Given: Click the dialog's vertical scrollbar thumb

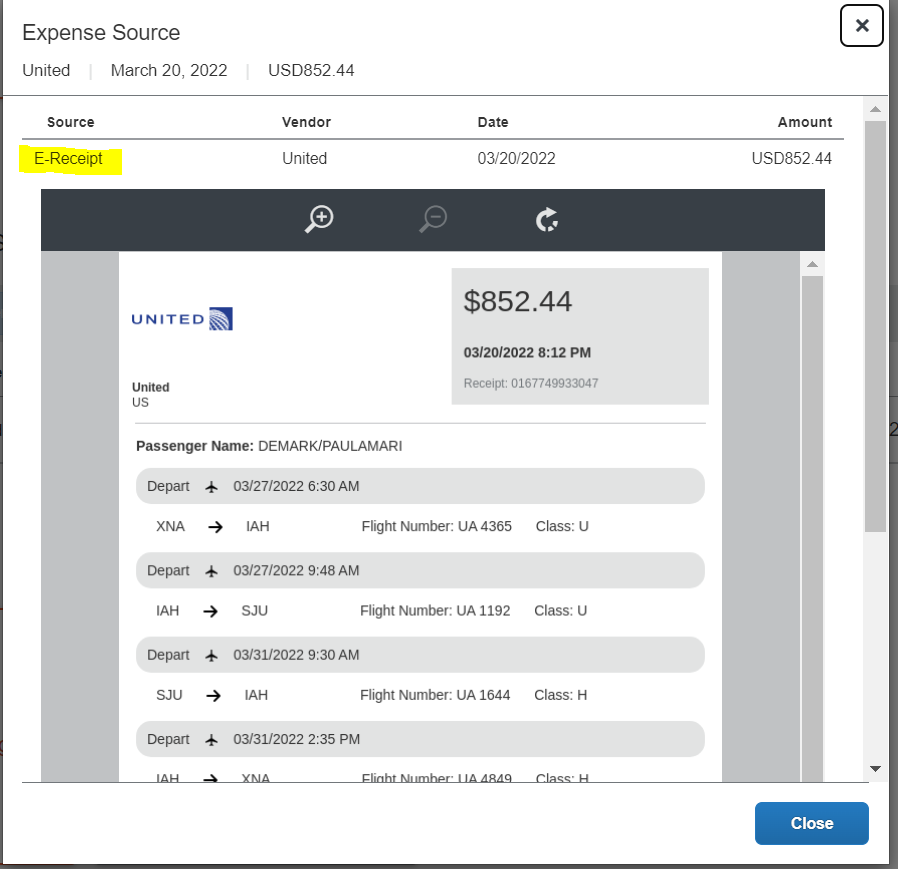Looking at the screenshot, I should point(875,327).
